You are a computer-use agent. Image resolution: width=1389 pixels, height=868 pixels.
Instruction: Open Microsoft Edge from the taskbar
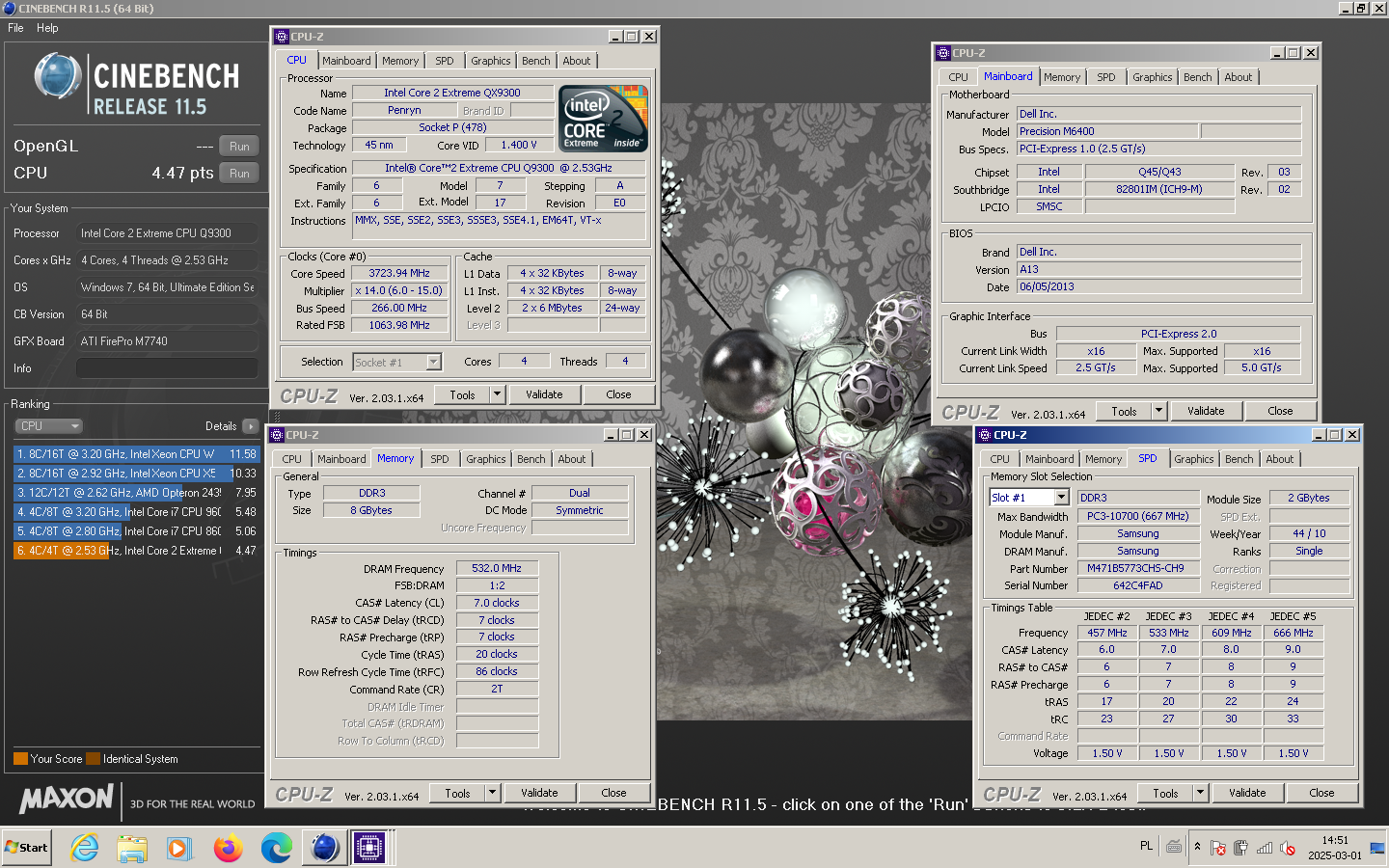click(x=277, y=849)
